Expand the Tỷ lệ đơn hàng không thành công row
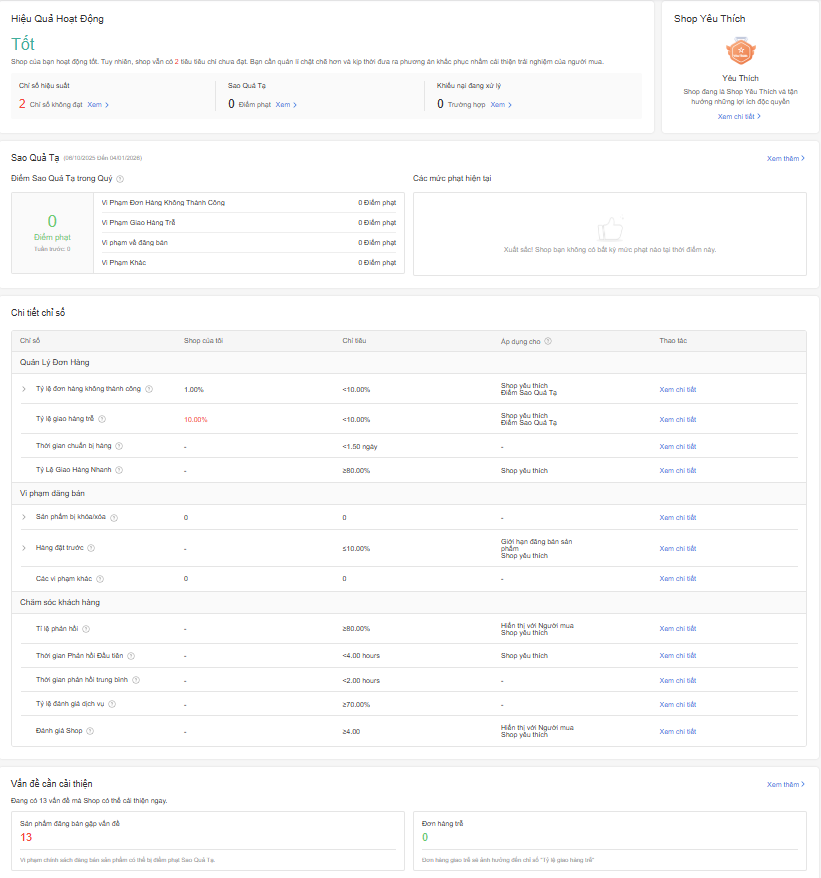The image size is (821, 878). pyautogui.click(x=24, y=389)
